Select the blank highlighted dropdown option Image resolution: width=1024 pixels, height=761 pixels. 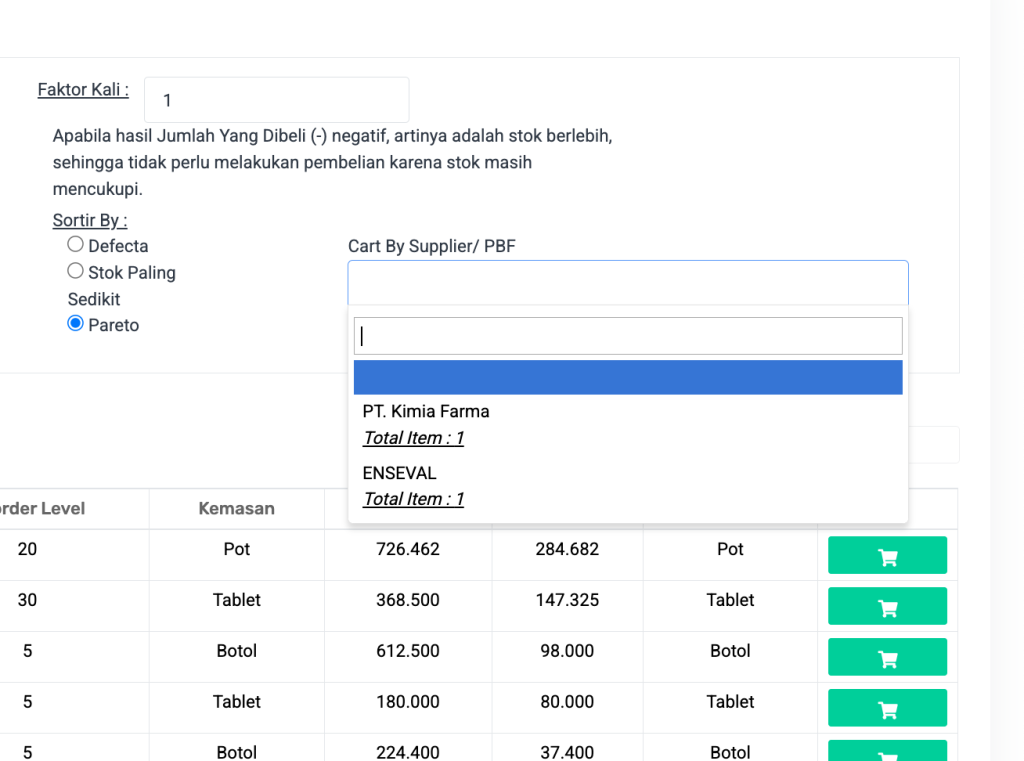click(x=627, y=378)
